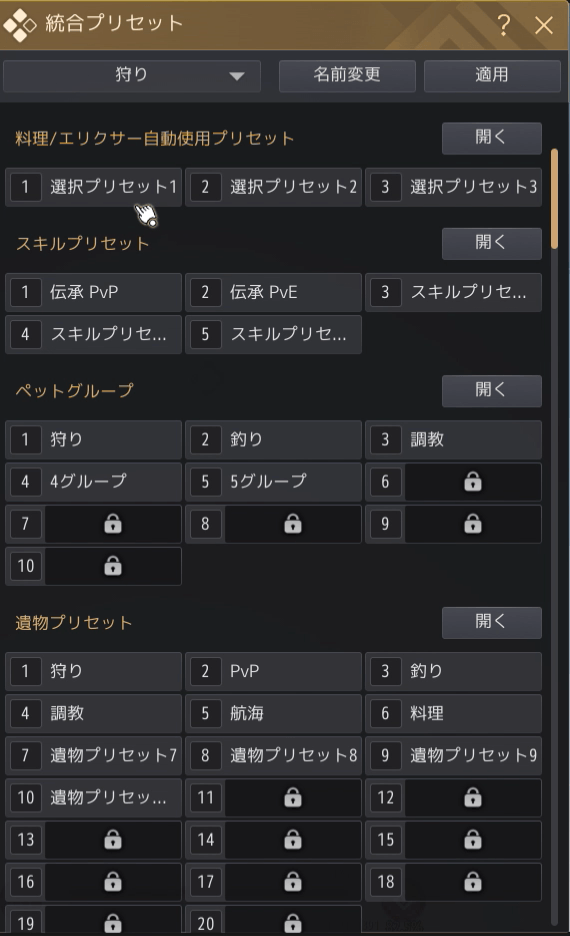This screenshot has height=936, width=570.
Task: Select the 伝承 PvE skill preset
Action: pos(273,292)
